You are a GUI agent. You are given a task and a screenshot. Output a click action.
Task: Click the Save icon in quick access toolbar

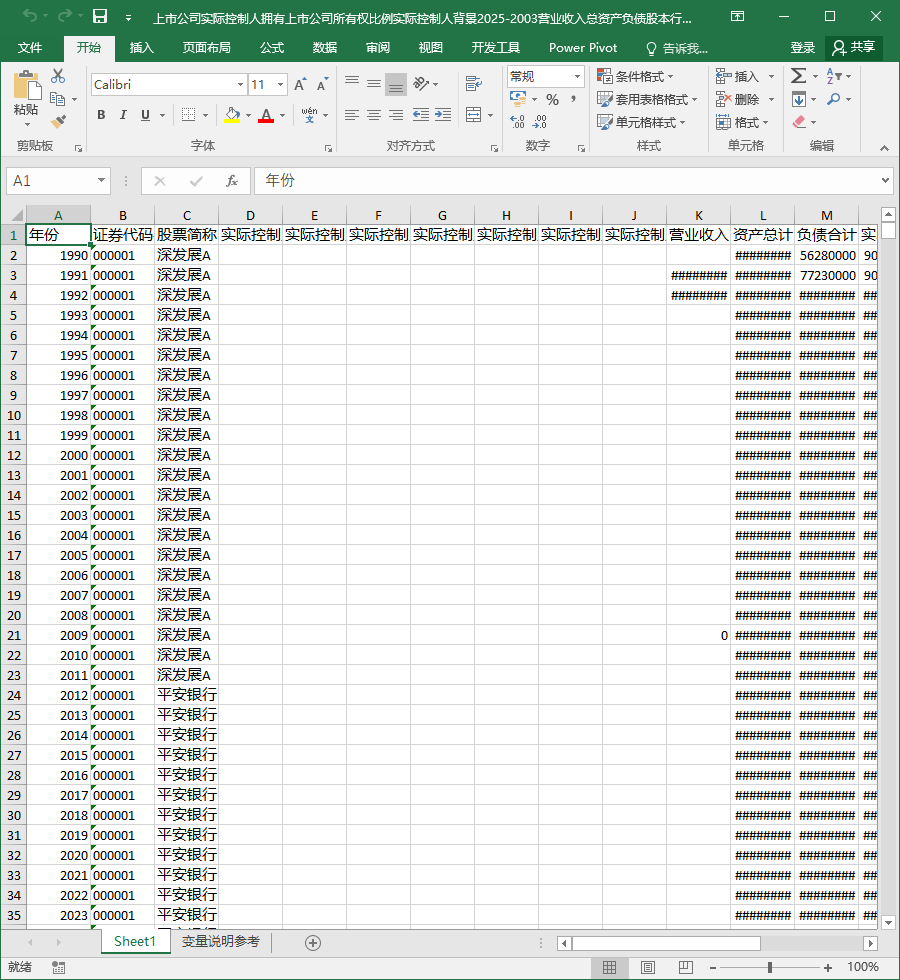click(100, 17)
